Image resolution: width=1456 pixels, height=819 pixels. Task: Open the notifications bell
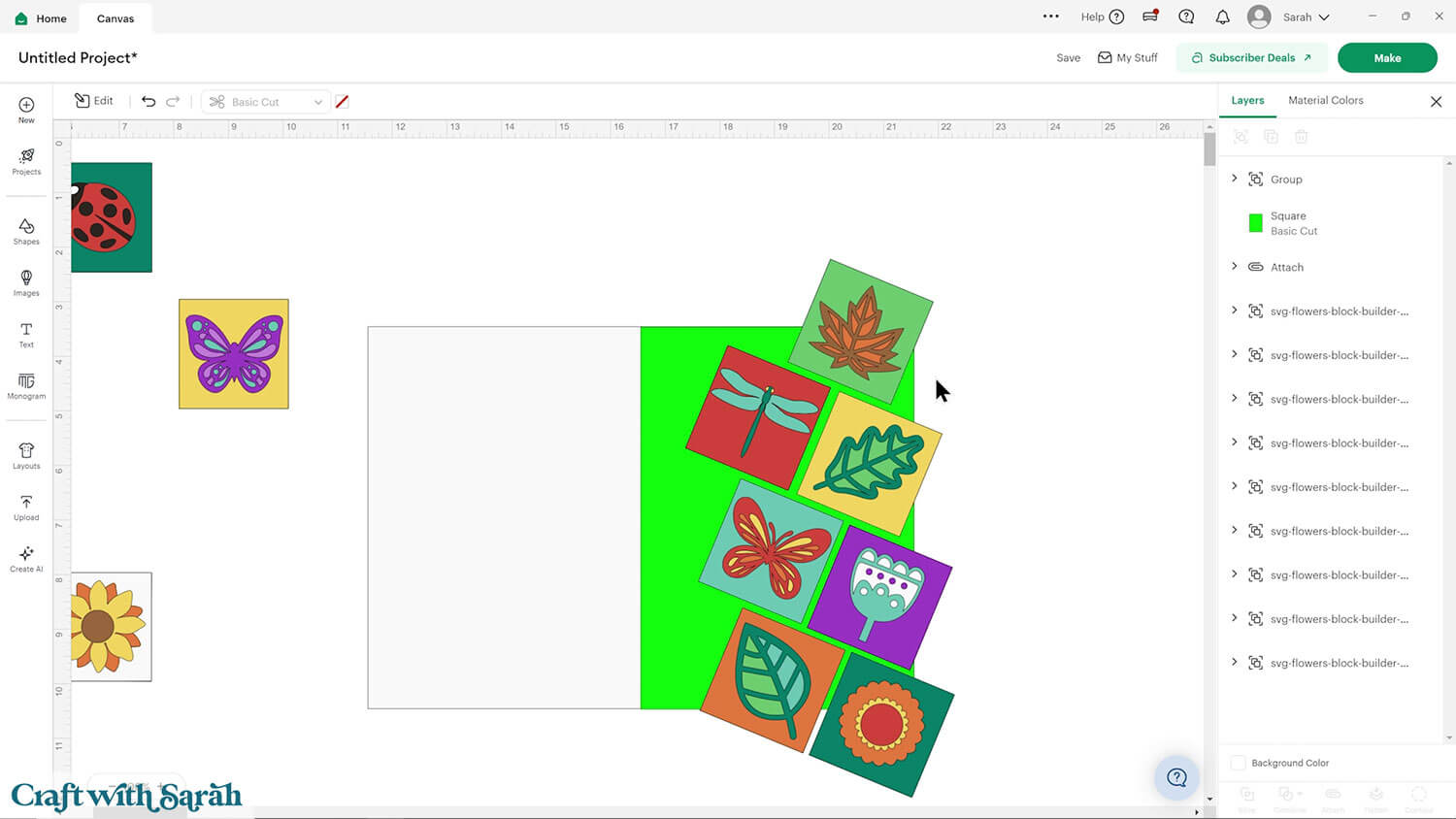[x=1222, y=16]
